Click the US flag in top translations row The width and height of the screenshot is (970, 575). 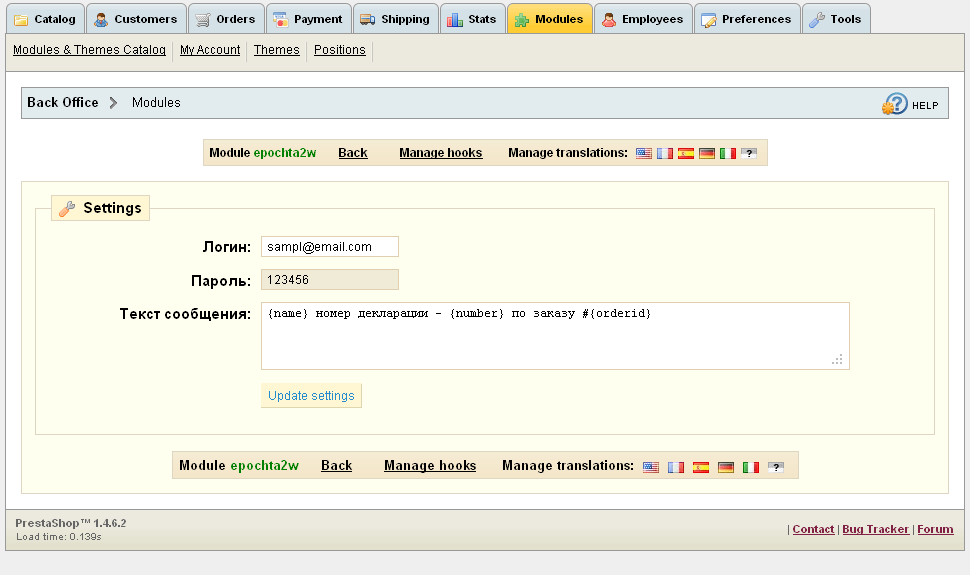point(644,154)
